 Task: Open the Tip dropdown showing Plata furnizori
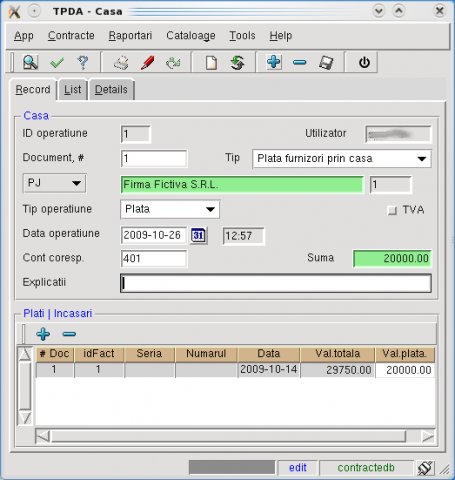click(x=342, y=159)
